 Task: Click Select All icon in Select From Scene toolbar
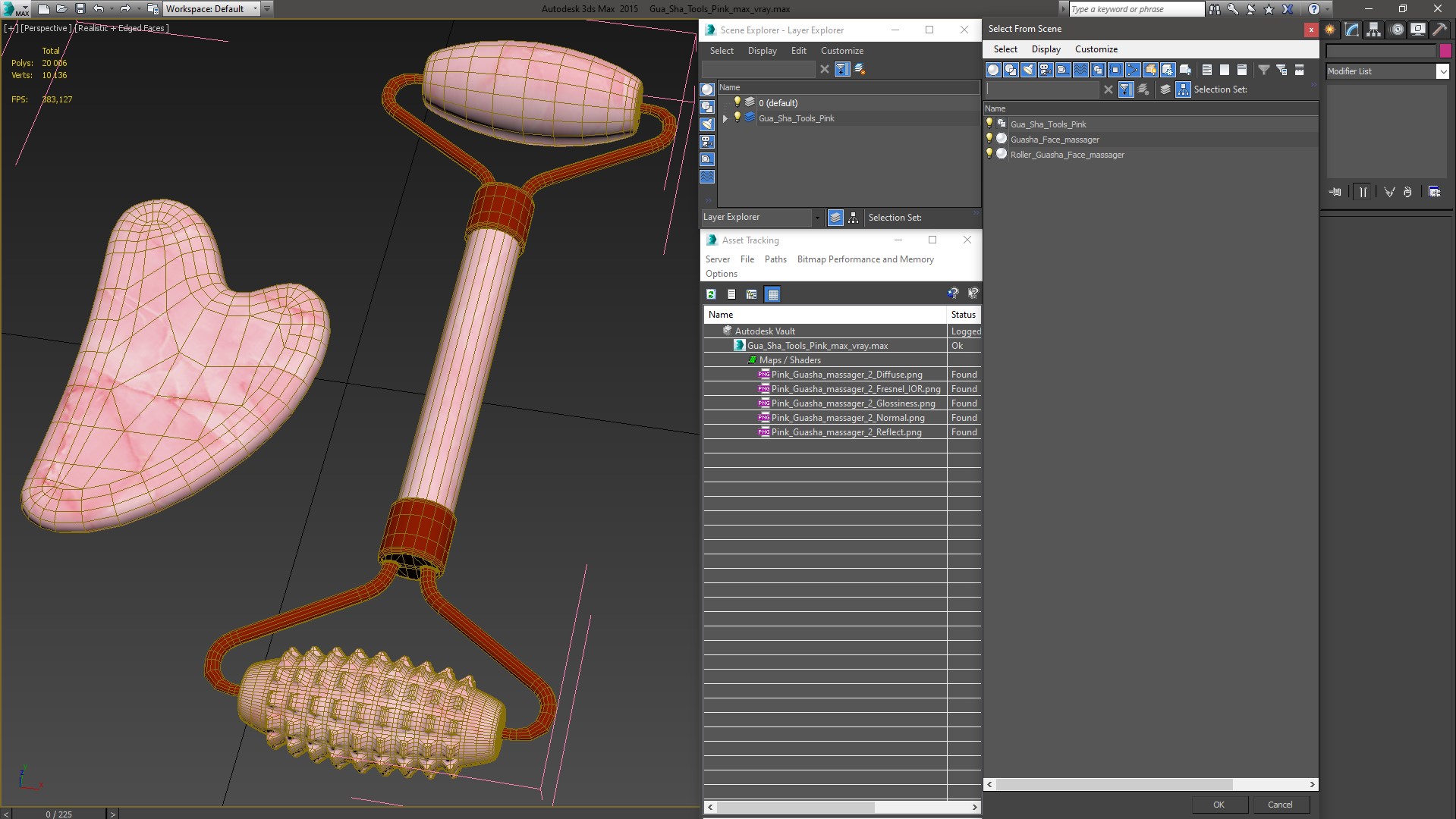(1206, 70)
